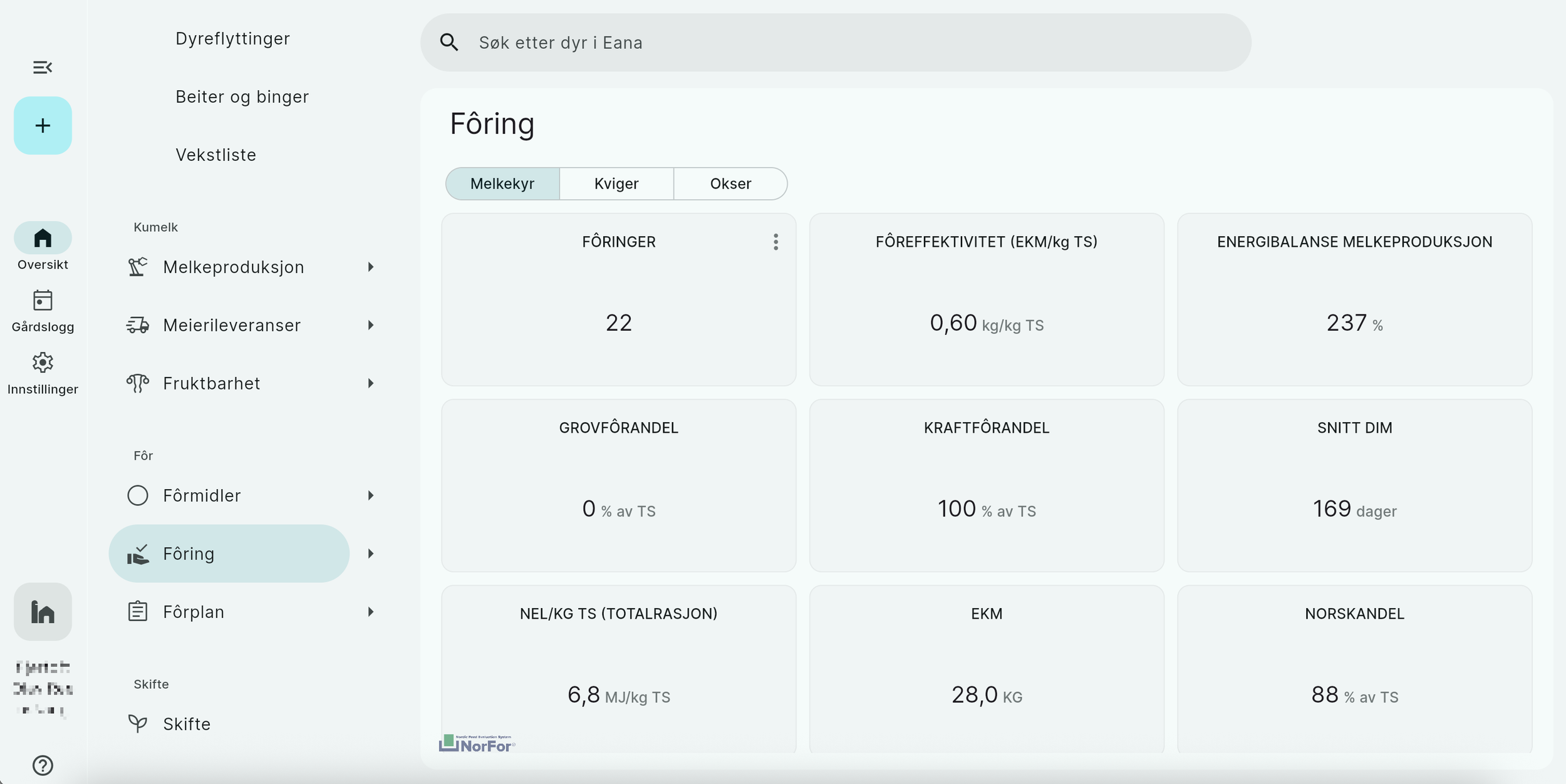Screen dimensions: 1566x784
Task: Click the plus add button
Action: [43, 125]
